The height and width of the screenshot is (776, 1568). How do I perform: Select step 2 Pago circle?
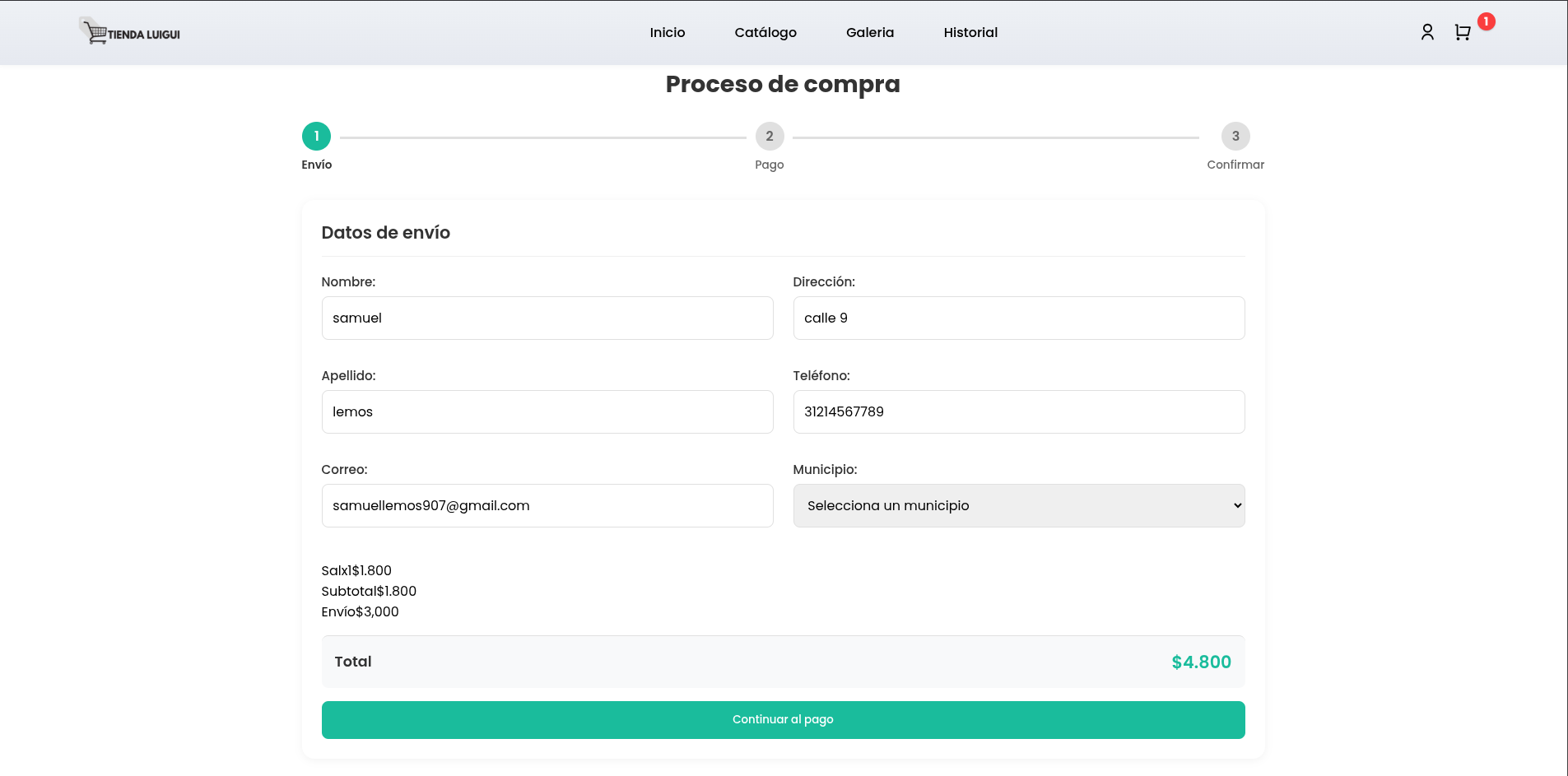(769, 137)
